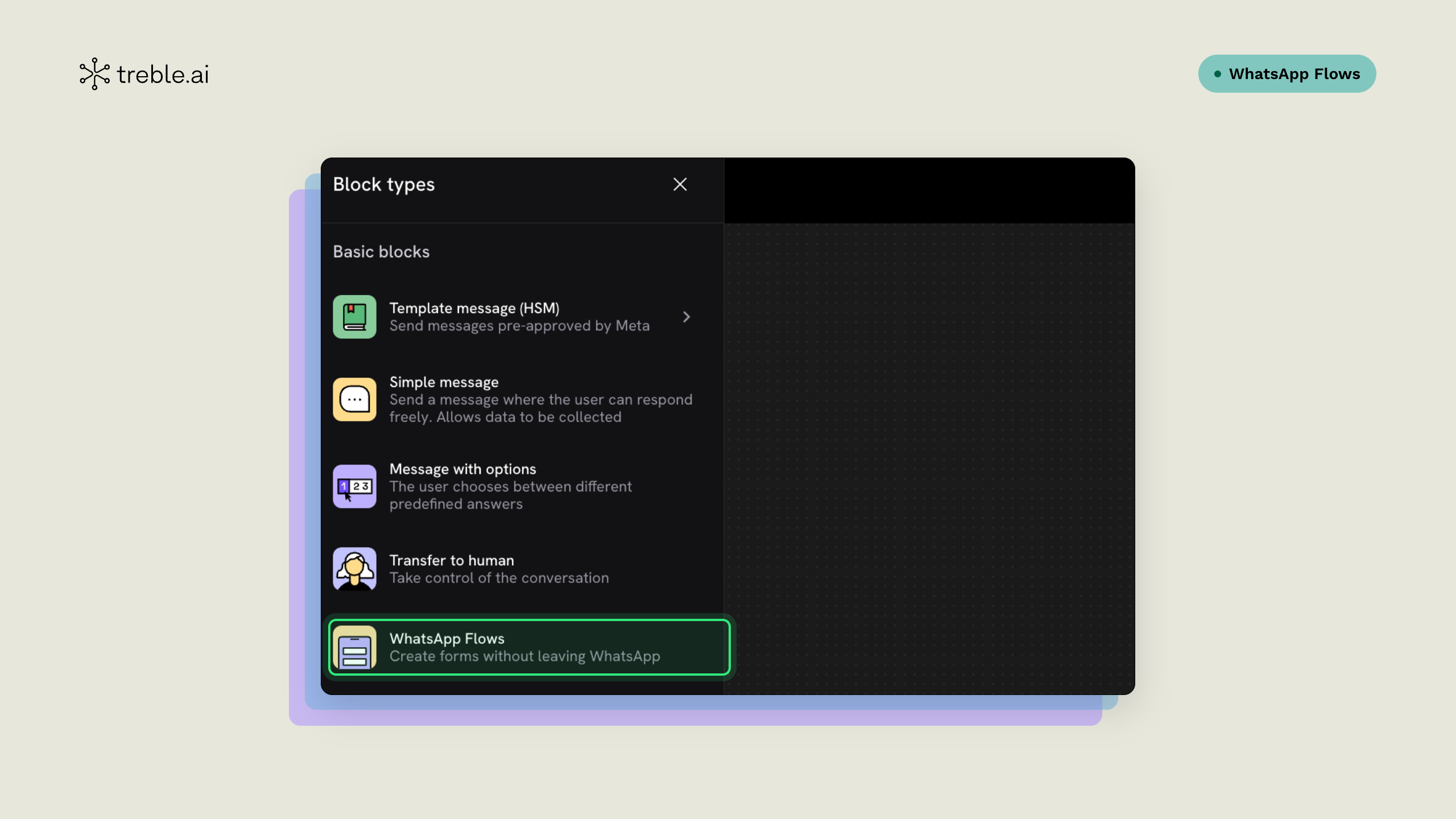Click 'The user chooses between different' description
This screenshot has width=1456, height=819.
(510, 487)
